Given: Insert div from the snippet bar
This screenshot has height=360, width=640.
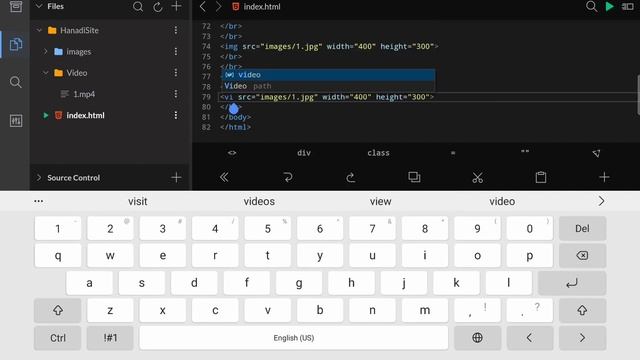Looking at the screenshot, I should click(304, 153).
